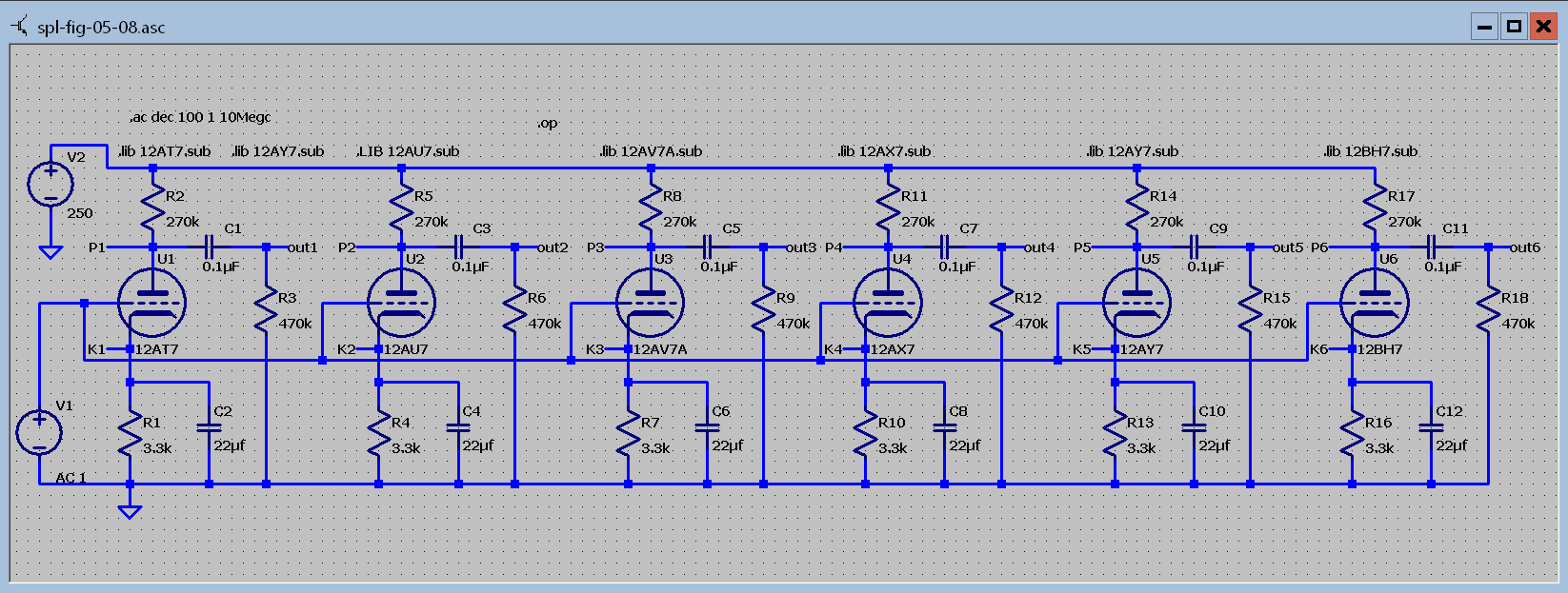
Task: Select the V1 AC voltage source symbol
Action: point(39,432)
